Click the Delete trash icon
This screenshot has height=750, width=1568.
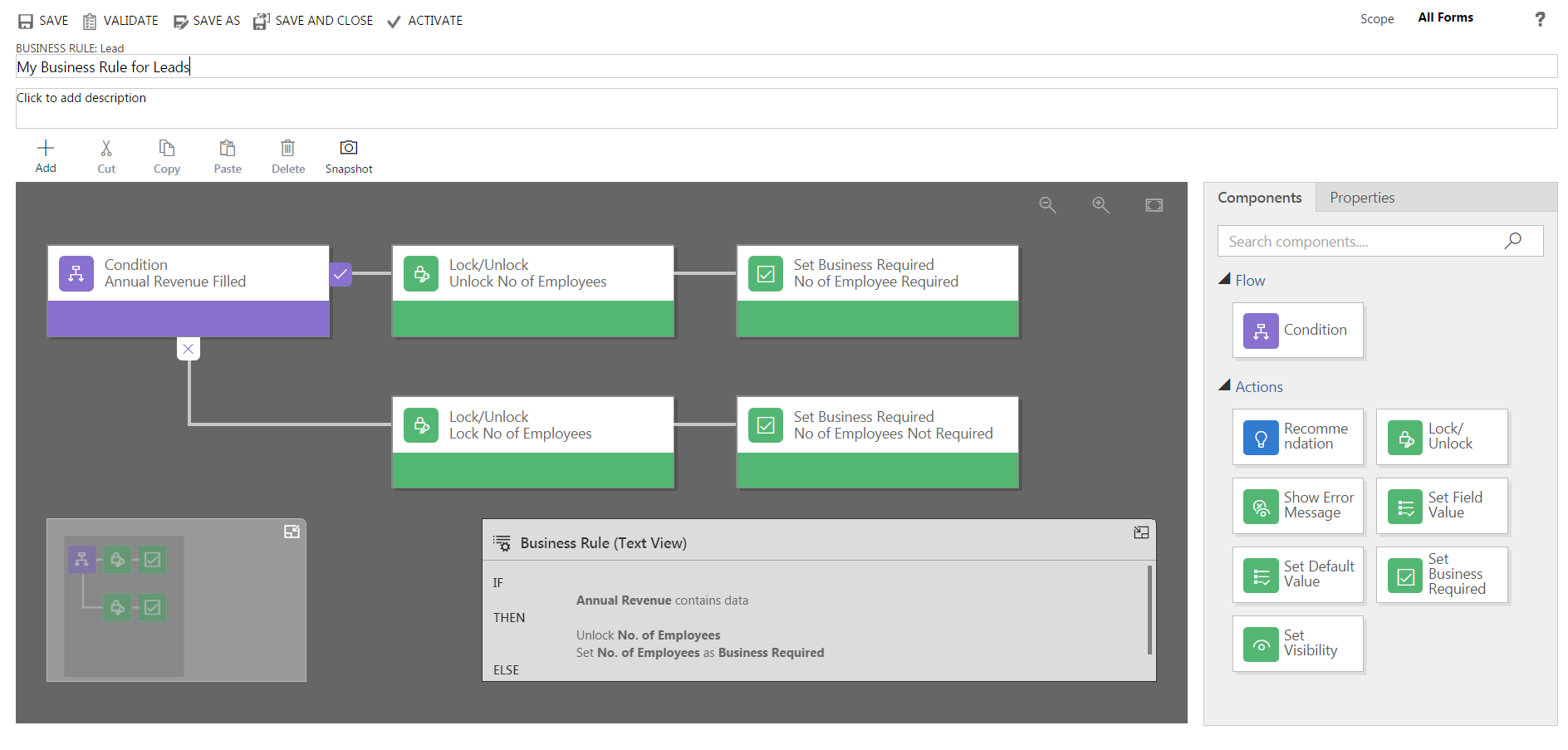click(287, 148)
